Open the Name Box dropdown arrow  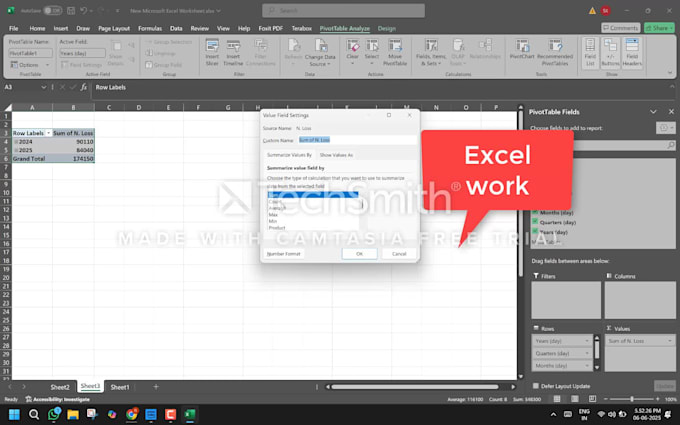coord(43,87)
